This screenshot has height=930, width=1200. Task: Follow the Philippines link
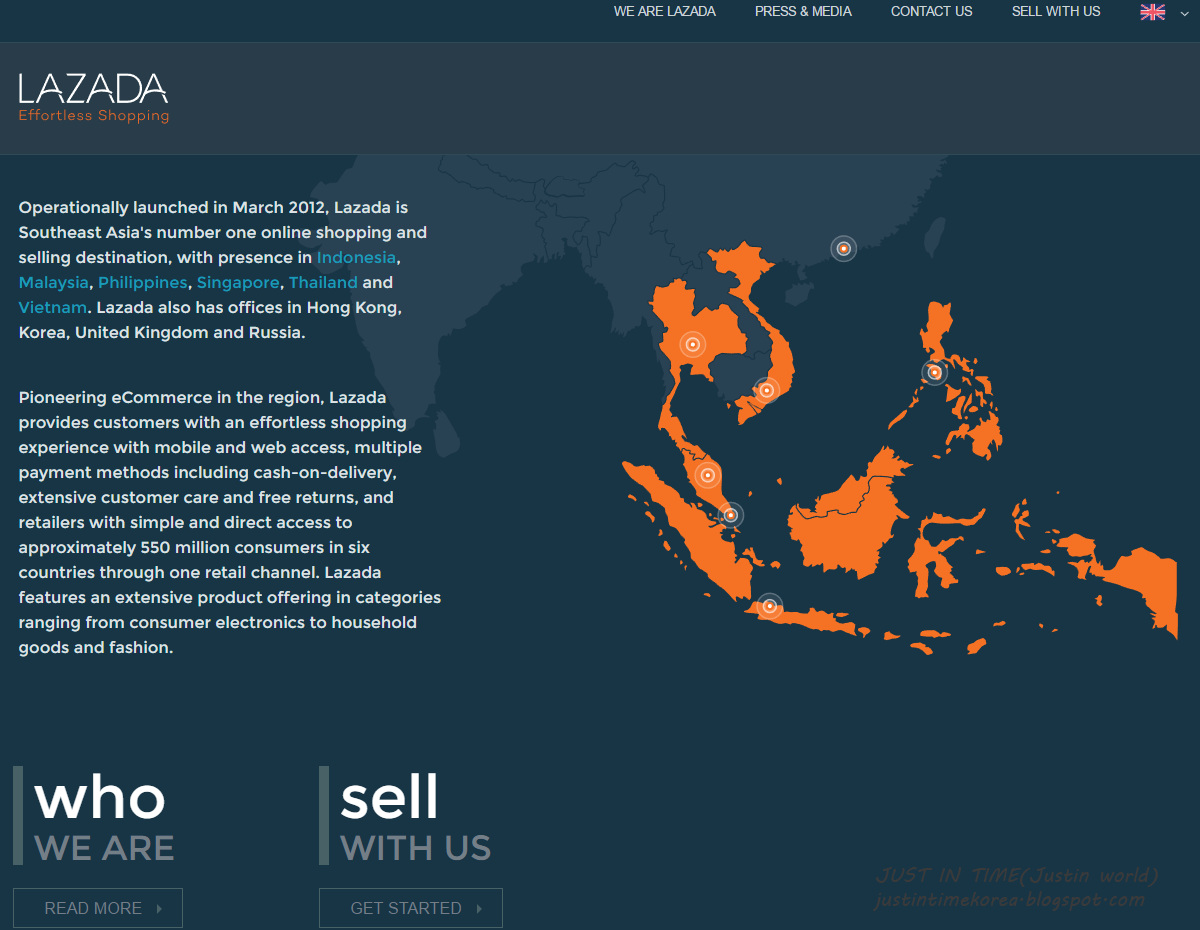143,283
